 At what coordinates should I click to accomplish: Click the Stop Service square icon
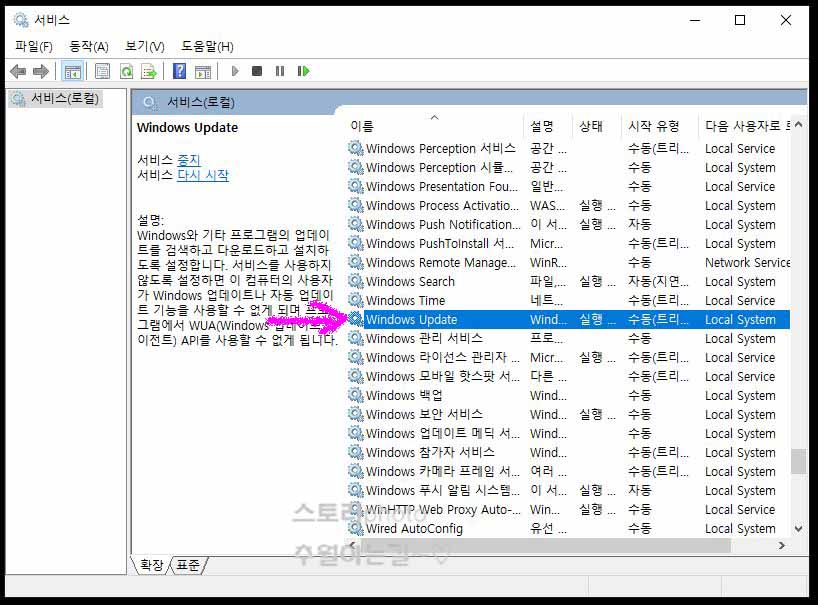(257, 71)
